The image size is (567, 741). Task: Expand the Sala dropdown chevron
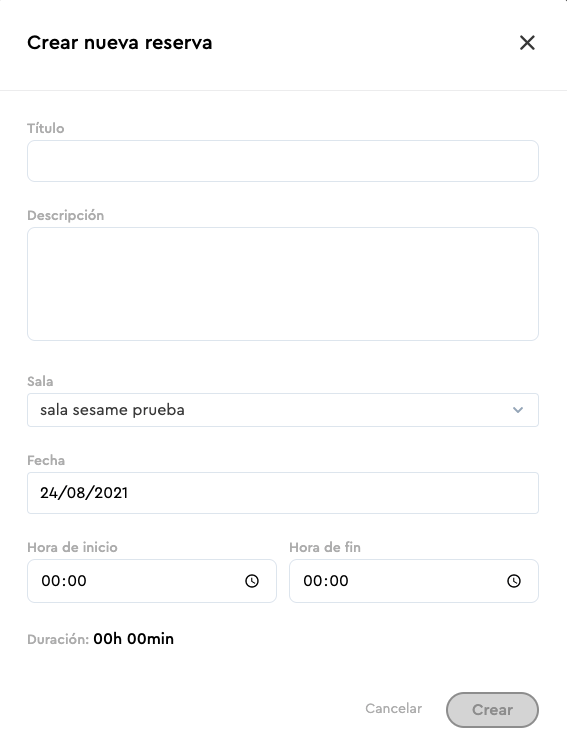pos(518,410)
